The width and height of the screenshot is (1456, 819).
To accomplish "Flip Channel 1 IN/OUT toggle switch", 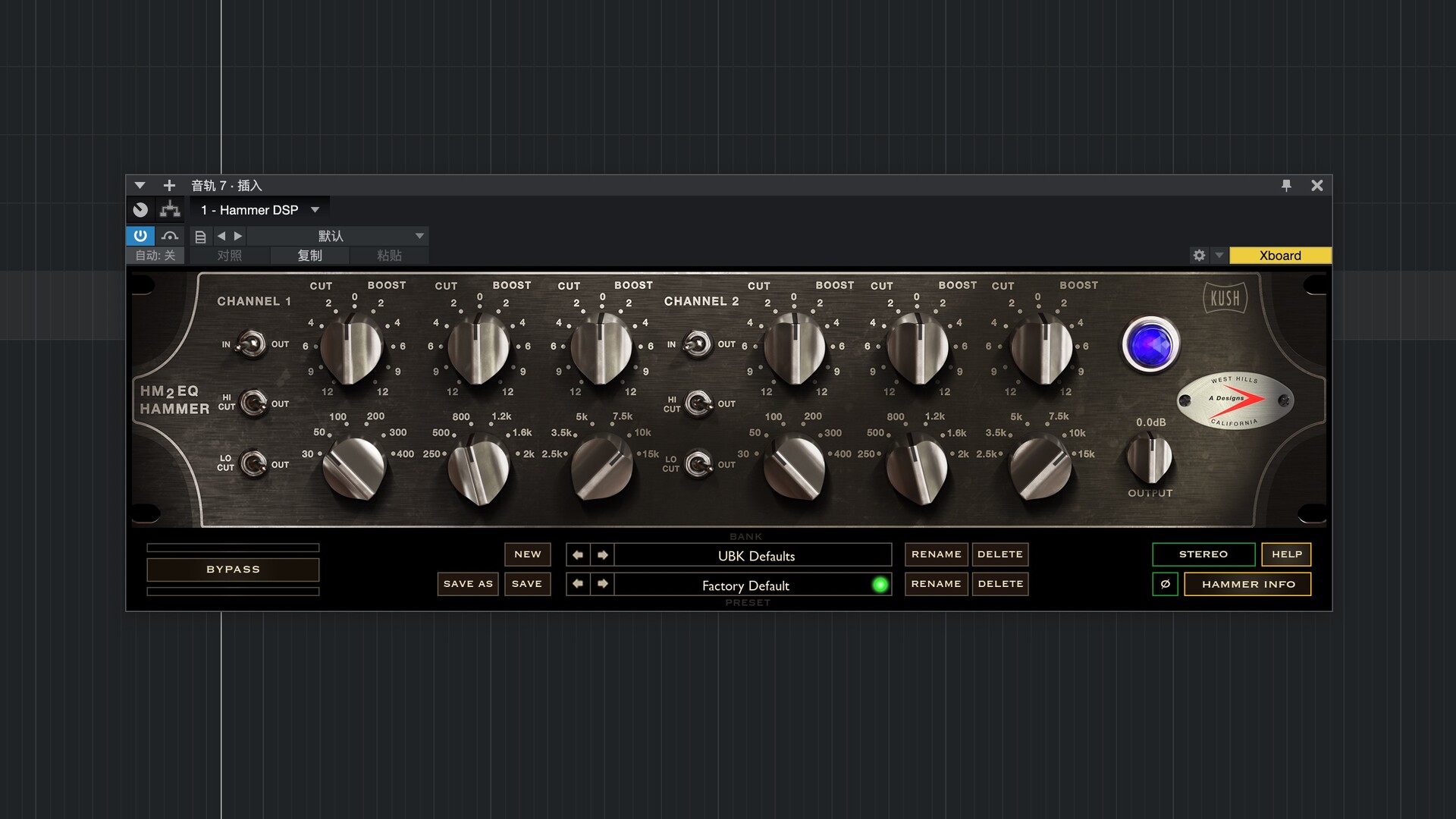I will 251,344.
